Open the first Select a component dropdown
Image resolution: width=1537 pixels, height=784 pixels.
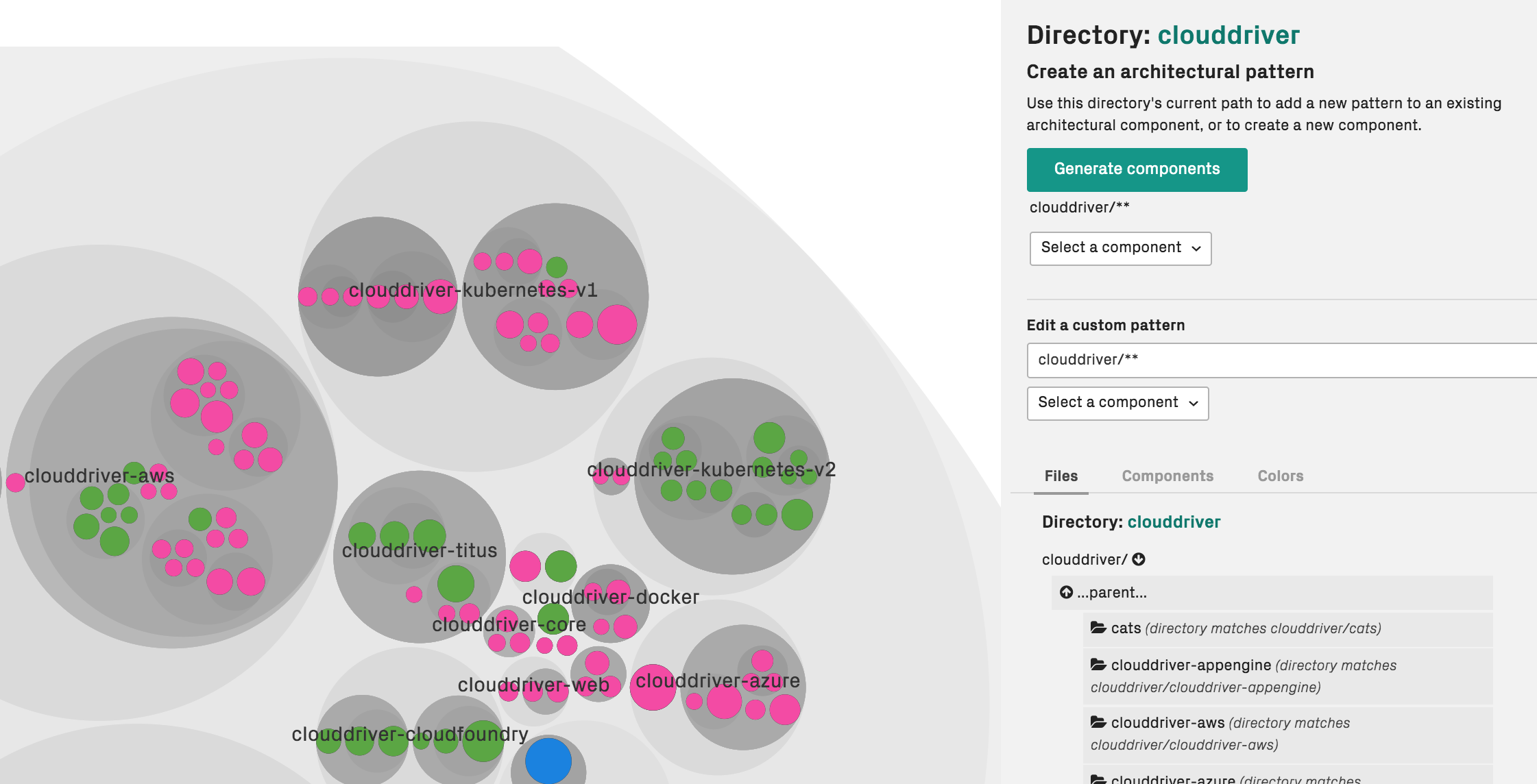[1120, 248]
